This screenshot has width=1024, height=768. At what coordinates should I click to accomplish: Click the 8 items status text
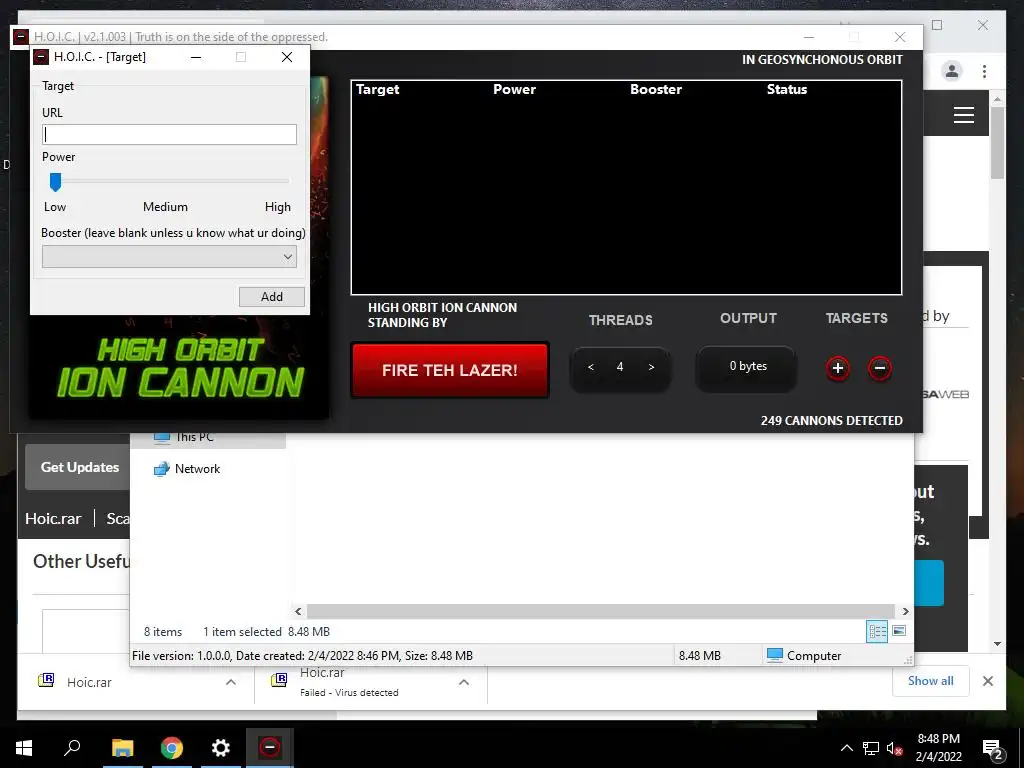[163, 632]
